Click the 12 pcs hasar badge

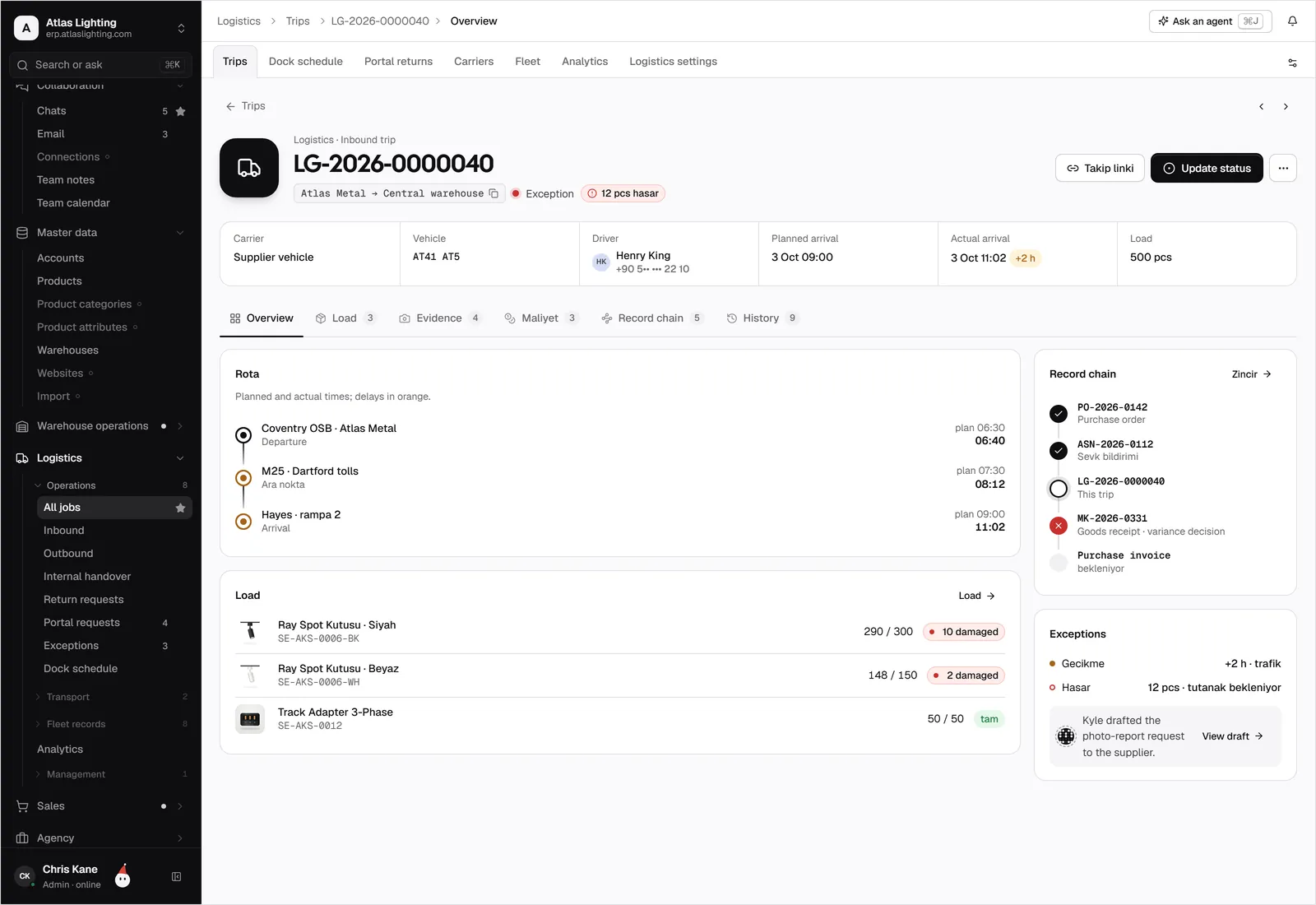[623, 193]
